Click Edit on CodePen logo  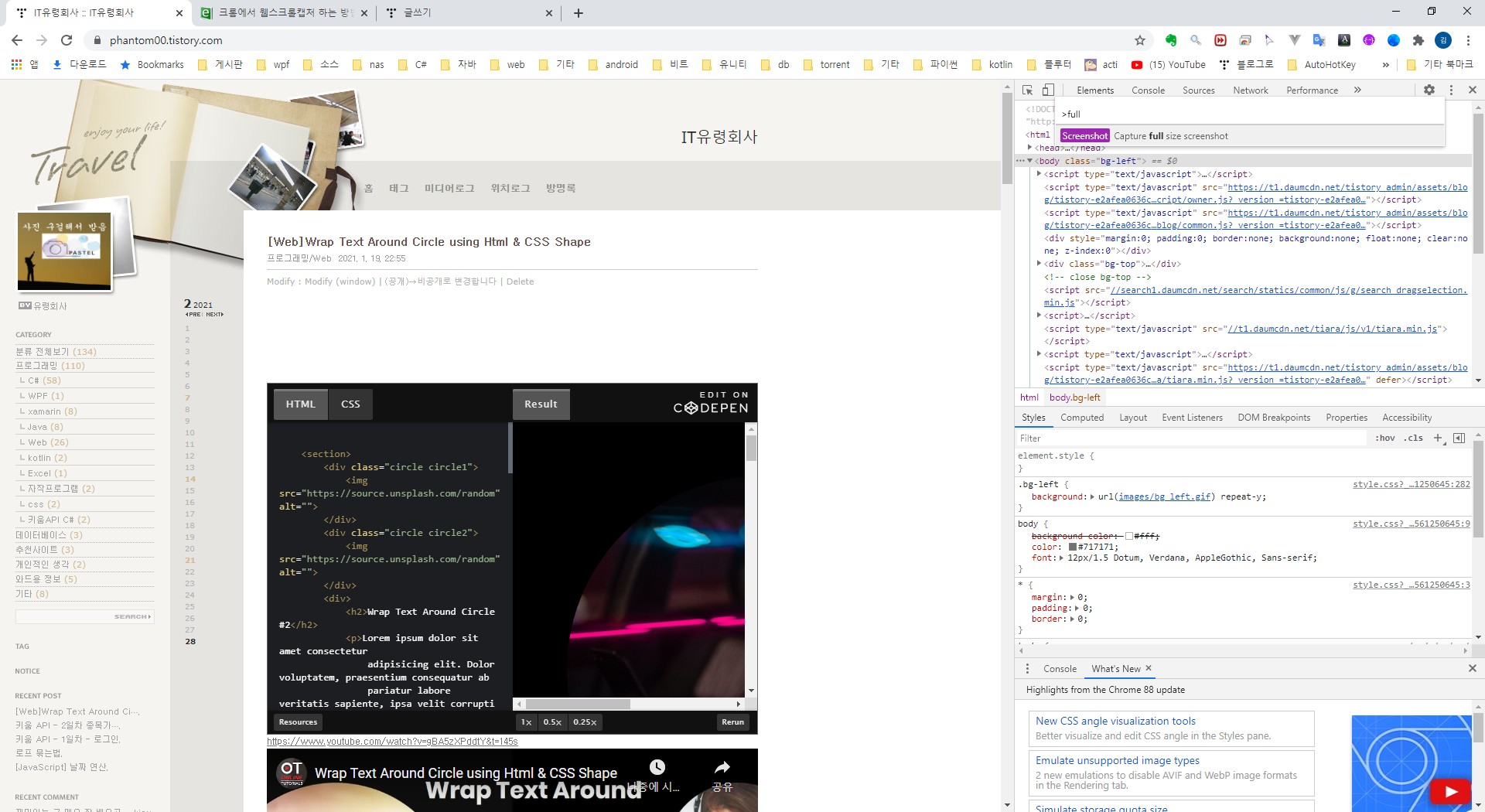[x=711, y=402]
